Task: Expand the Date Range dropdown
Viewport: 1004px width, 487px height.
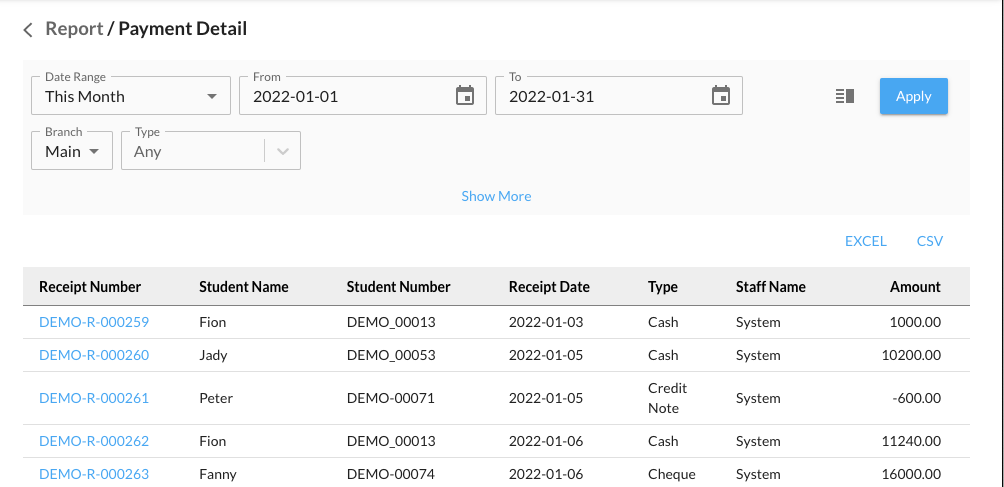Action: tap(131, 96)
